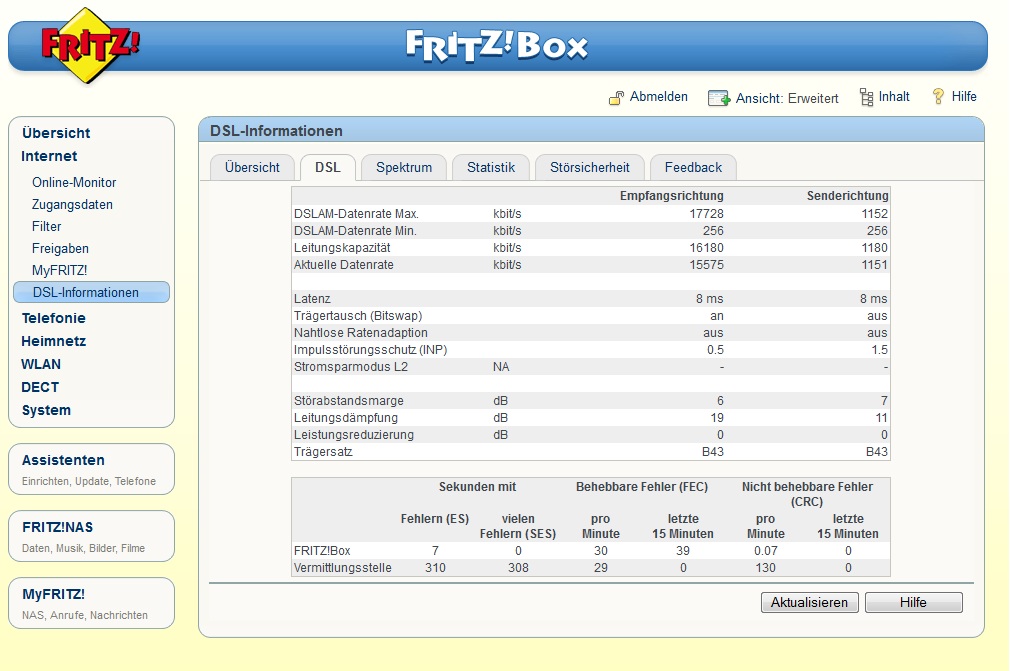This screenshot has height=671, width=1010.
Task: Click Behebbare Fehler (FEC) header
Action: point(642,487)
